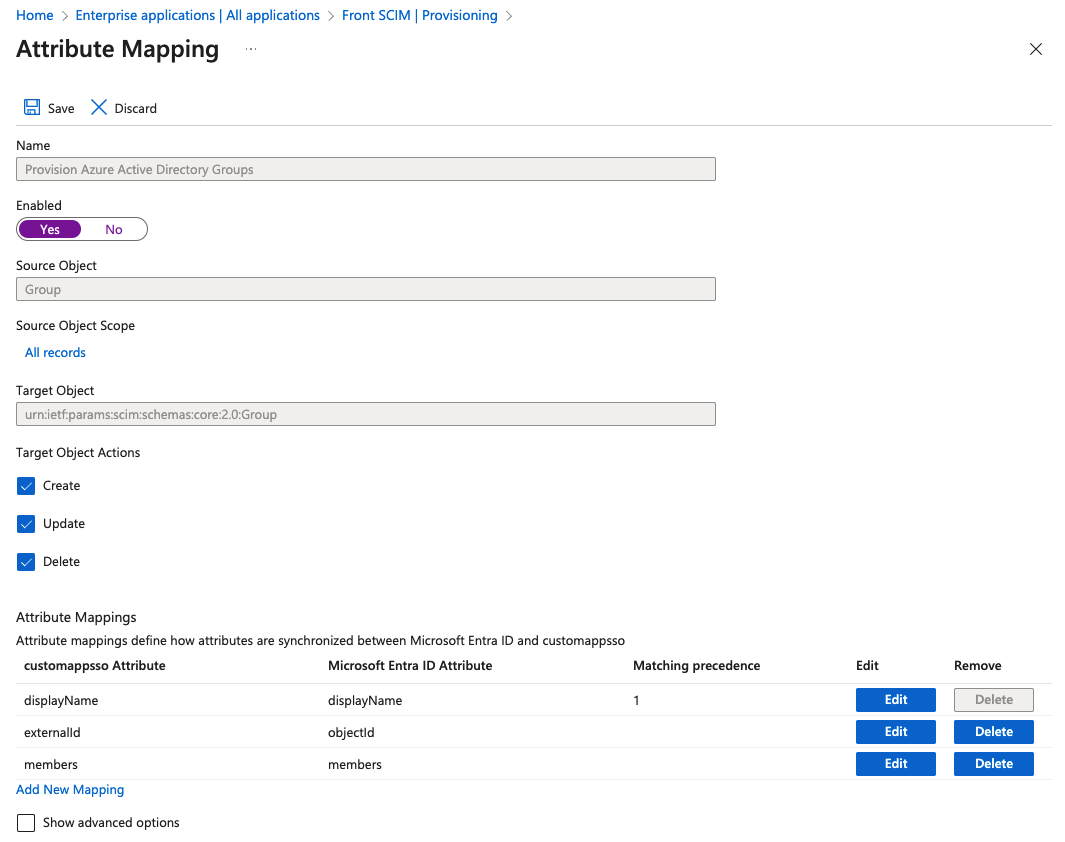
Task: Delete the members attribute mapping
Action: pyautogui.click(x=994, y=763)
